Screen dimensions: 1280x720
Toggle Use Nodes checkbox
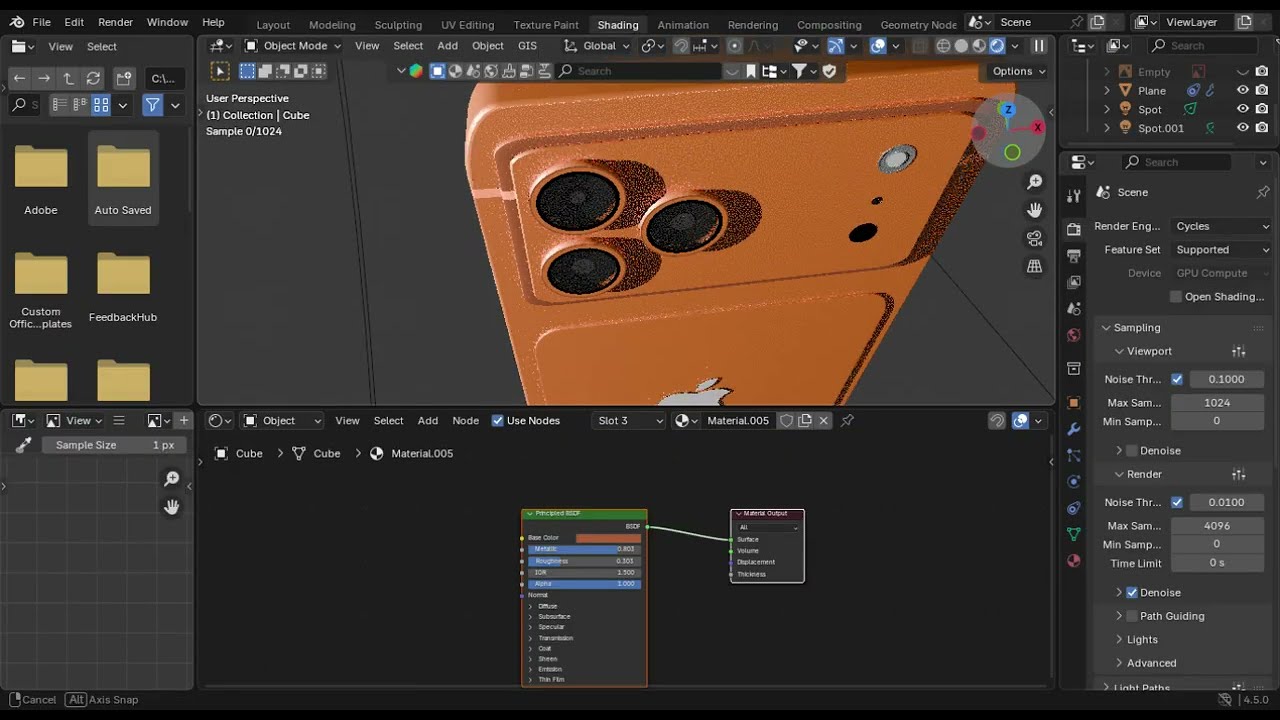click(x=498, y=421)
